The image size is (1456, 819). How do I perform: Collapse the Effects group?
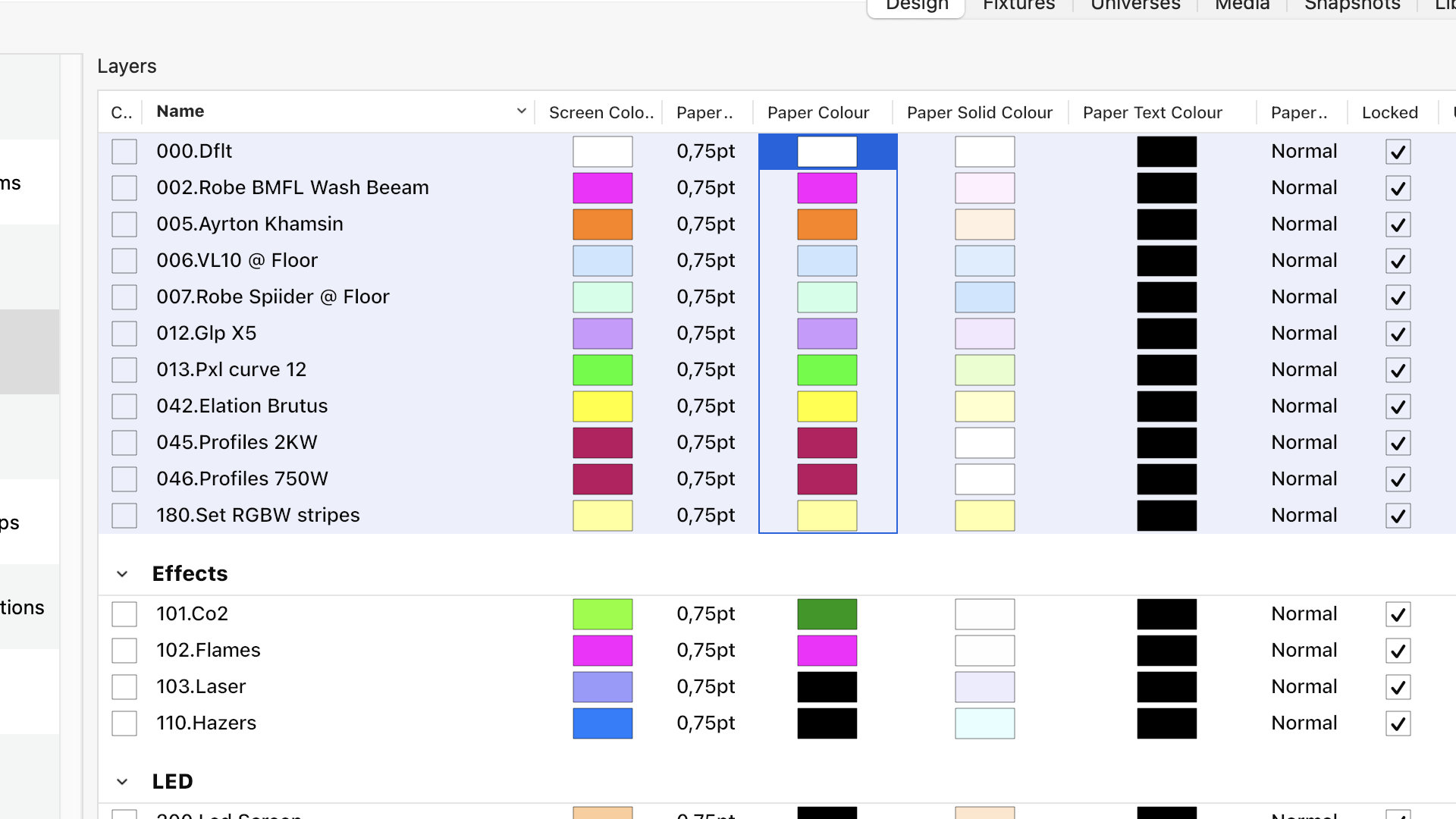(122, 574)
